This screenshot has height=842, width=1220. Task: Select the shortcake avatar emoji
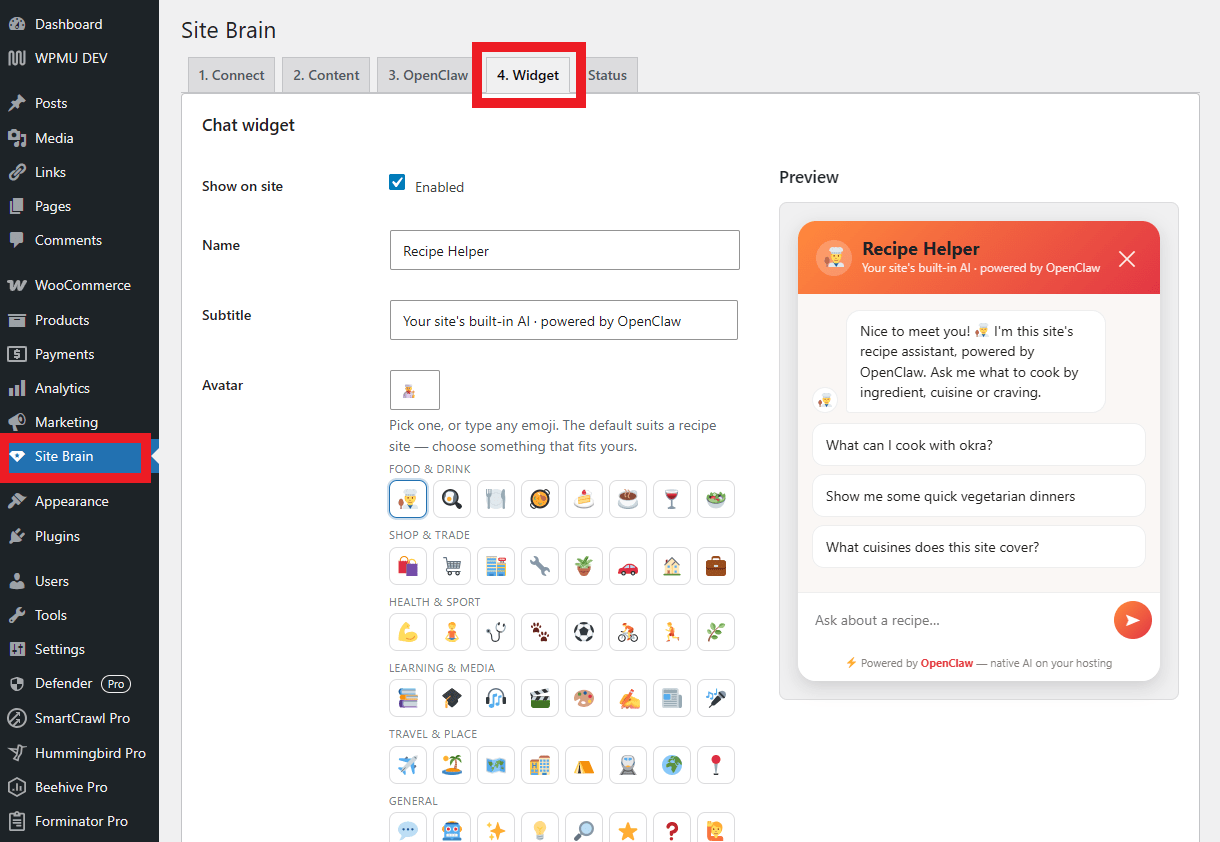pyautogui.click(x=584, y=498)
